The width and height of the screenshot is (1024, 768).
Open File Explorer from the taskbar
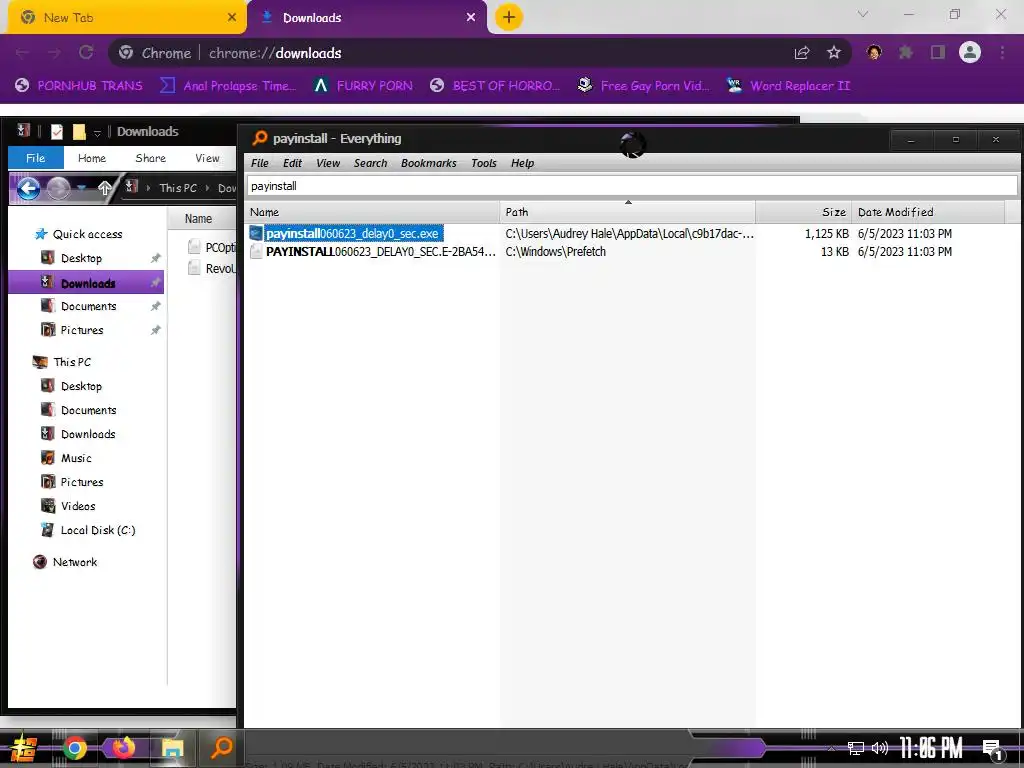point(172,748)
